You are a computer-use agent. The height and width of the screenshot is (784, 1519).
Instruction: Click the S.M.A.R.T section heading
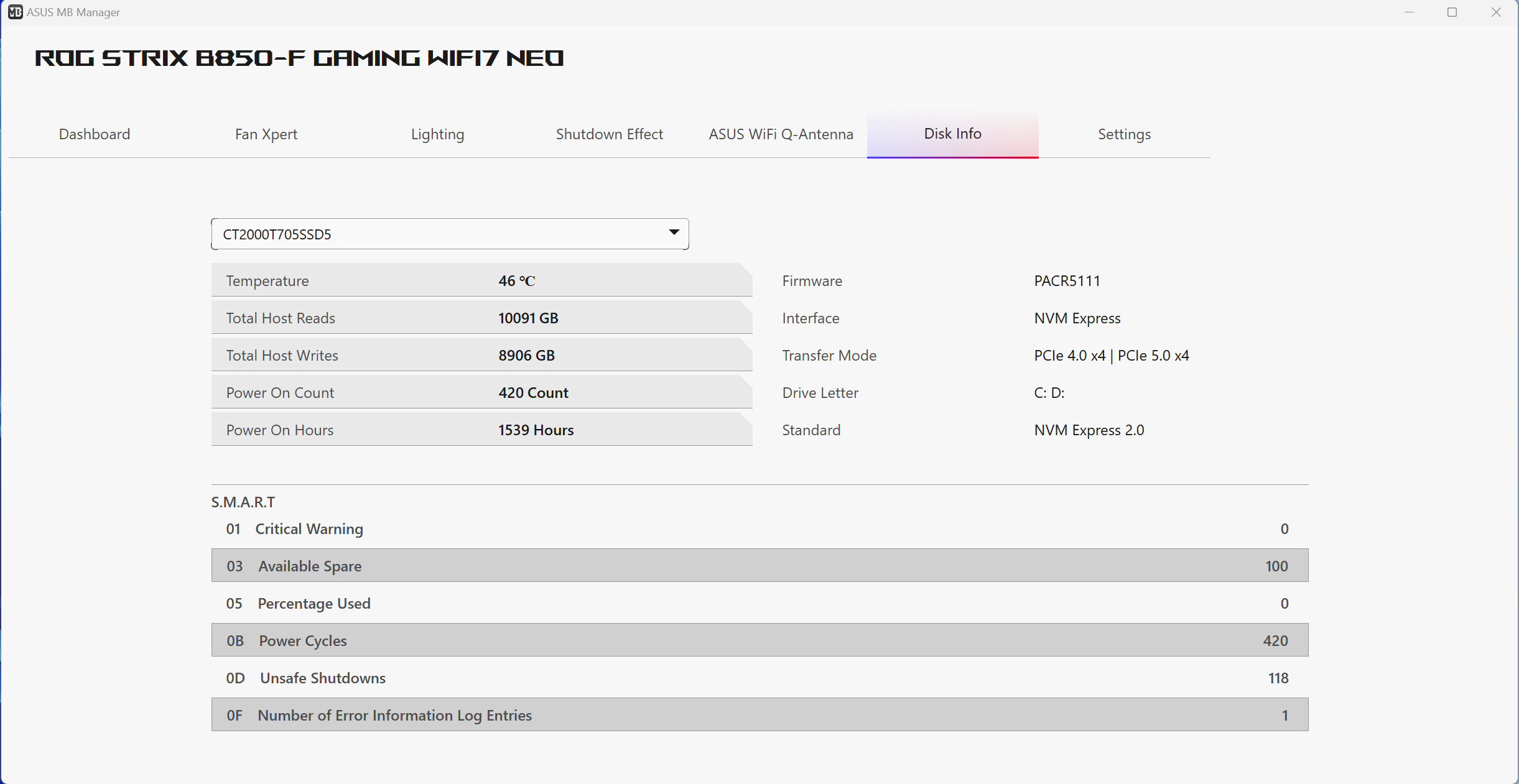point(243,502)
